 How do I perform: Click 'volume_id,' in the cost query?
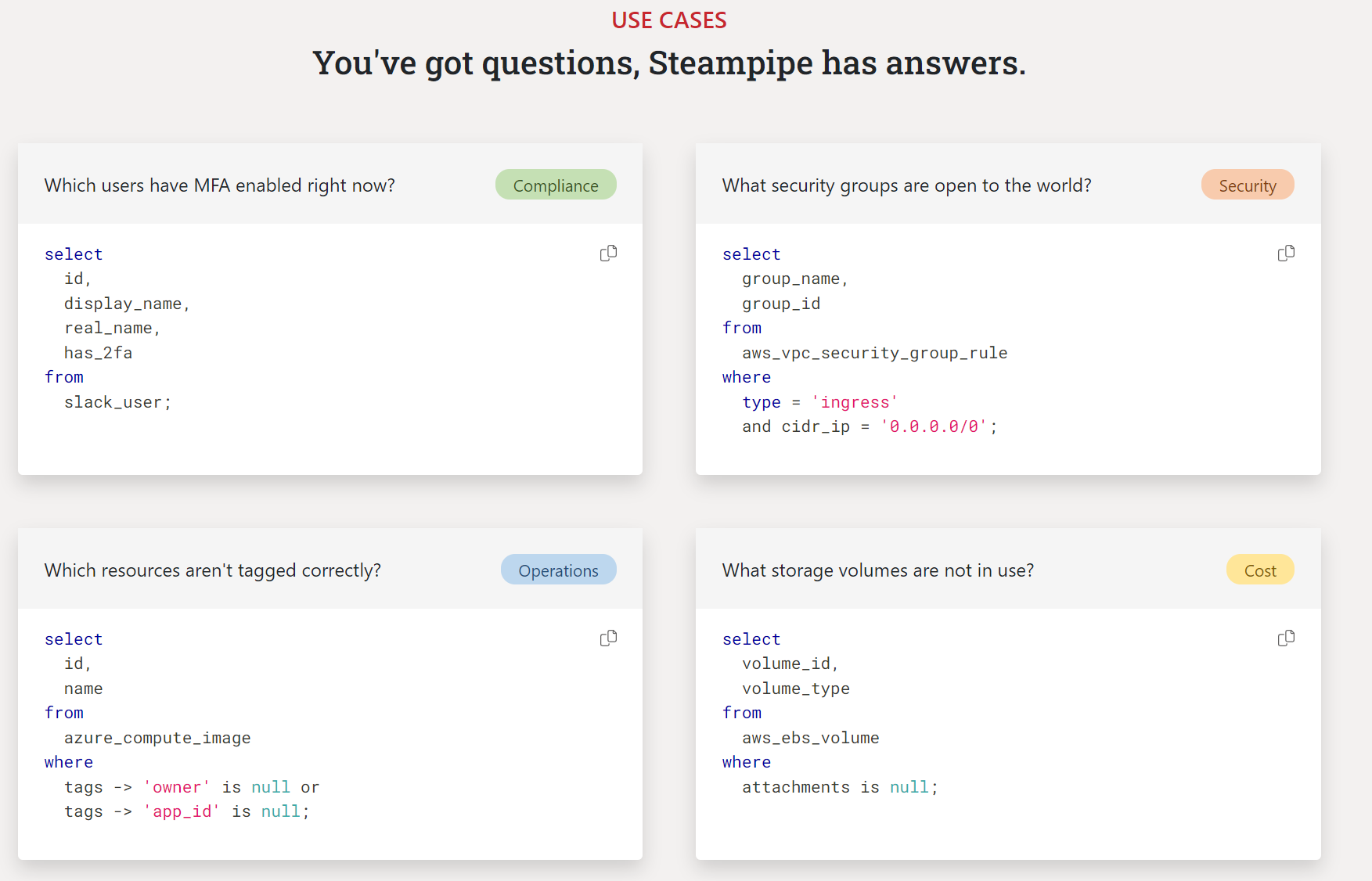(790, 663)
